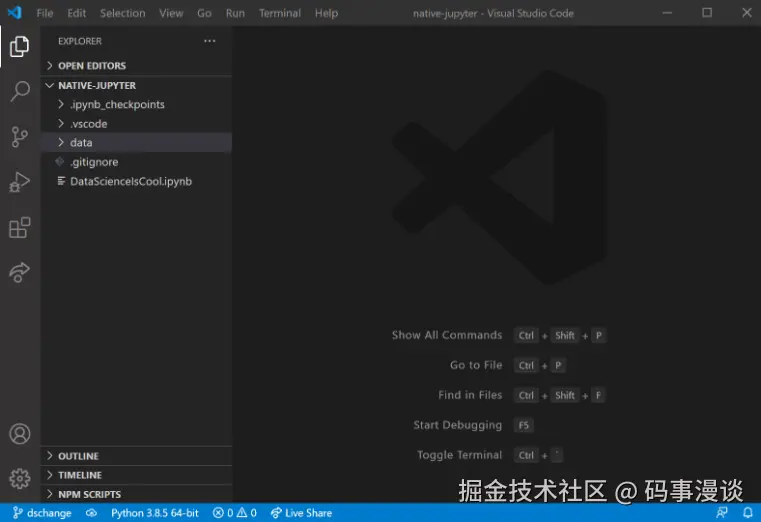Viewport: 761px width, 522px height.
Task: Open the Explorer view in activity bar
Action: point(19,47)
